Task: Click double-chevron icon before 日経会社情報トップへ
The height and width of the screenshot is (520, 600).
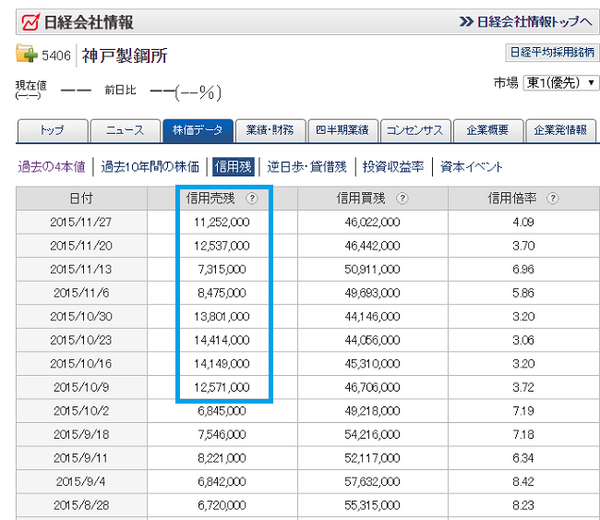Action: pos(466,21)
